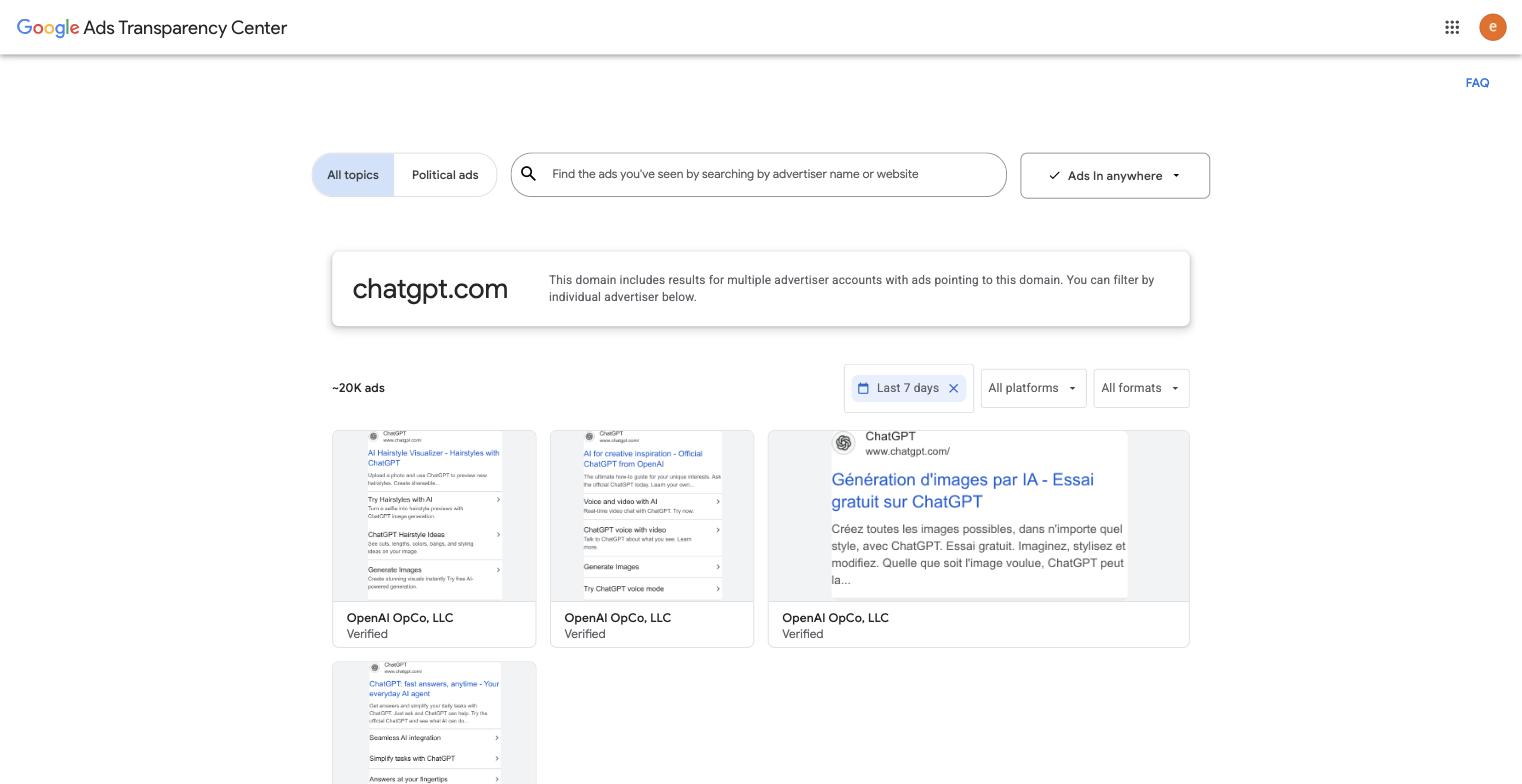The image size is (1522, 784).
Task: Open the ChatGPT fast answers ad
Action: pos(434,722)
